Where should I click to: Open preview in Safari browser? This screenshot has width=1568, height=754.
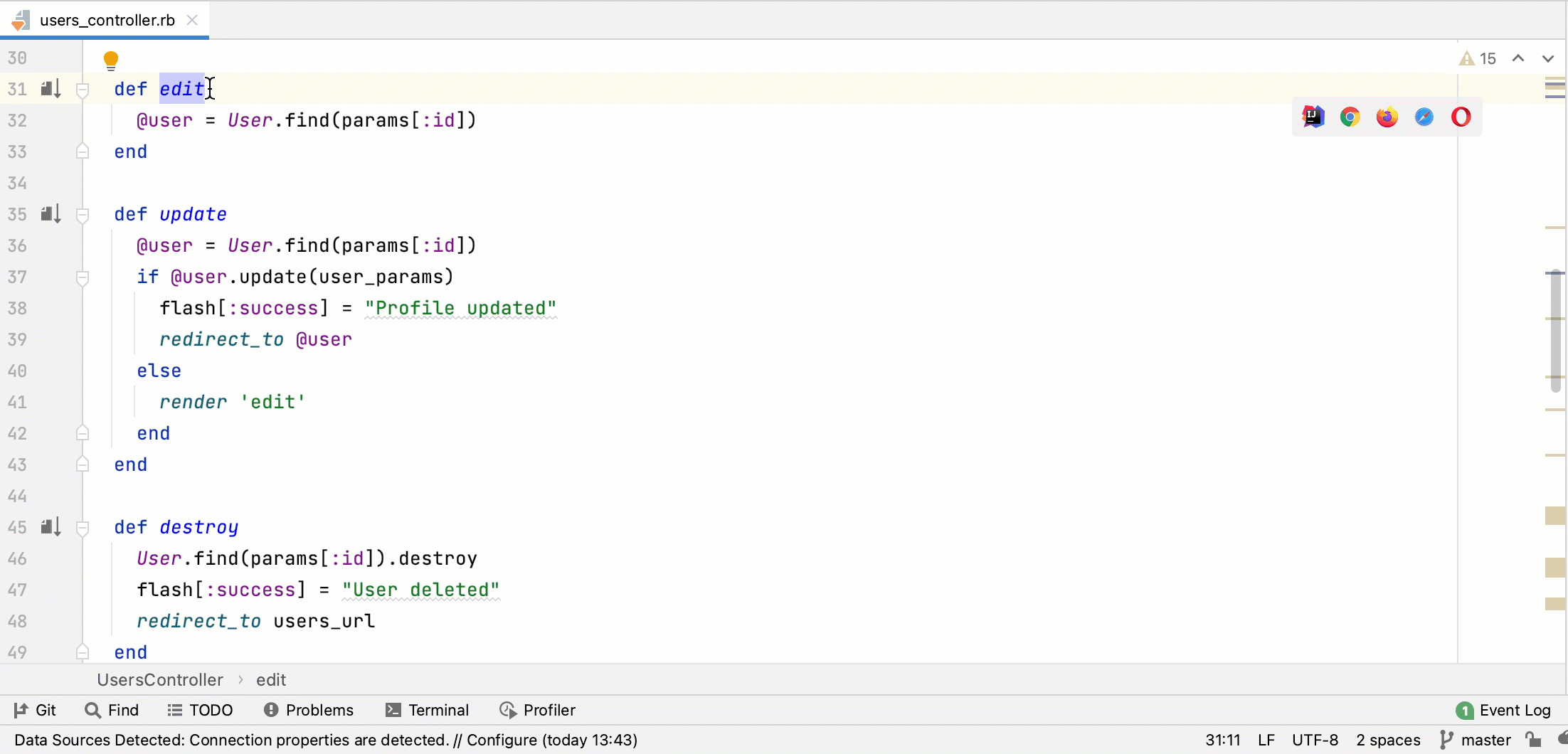[1424, 117]
